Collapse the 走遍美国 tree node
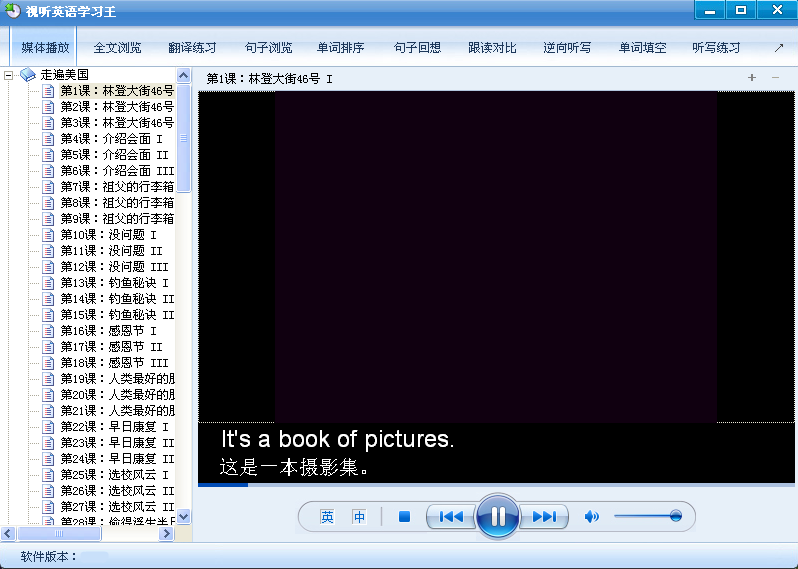 point(8,75)
